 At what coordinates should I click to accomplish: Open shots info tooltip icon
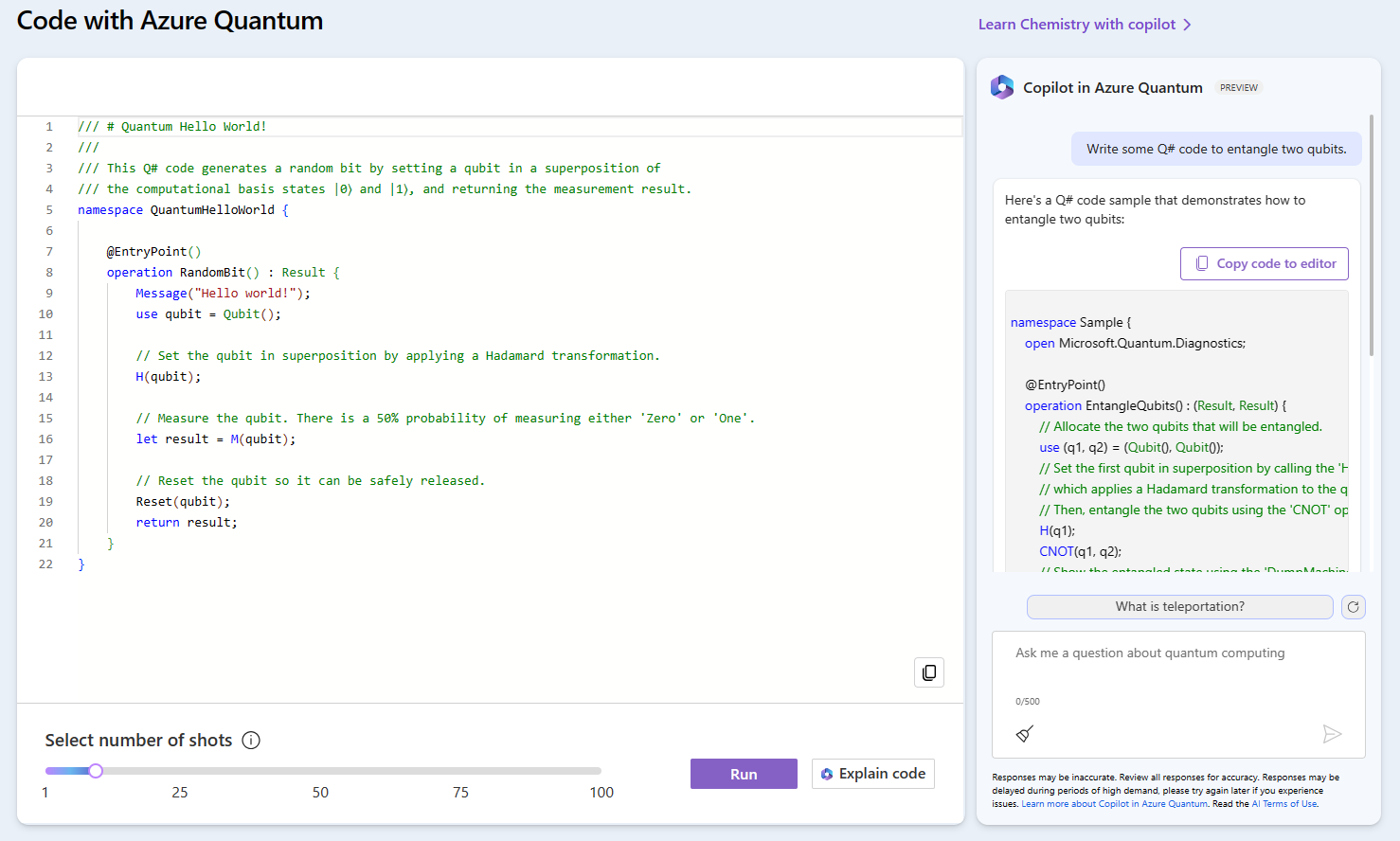[251, 741]
